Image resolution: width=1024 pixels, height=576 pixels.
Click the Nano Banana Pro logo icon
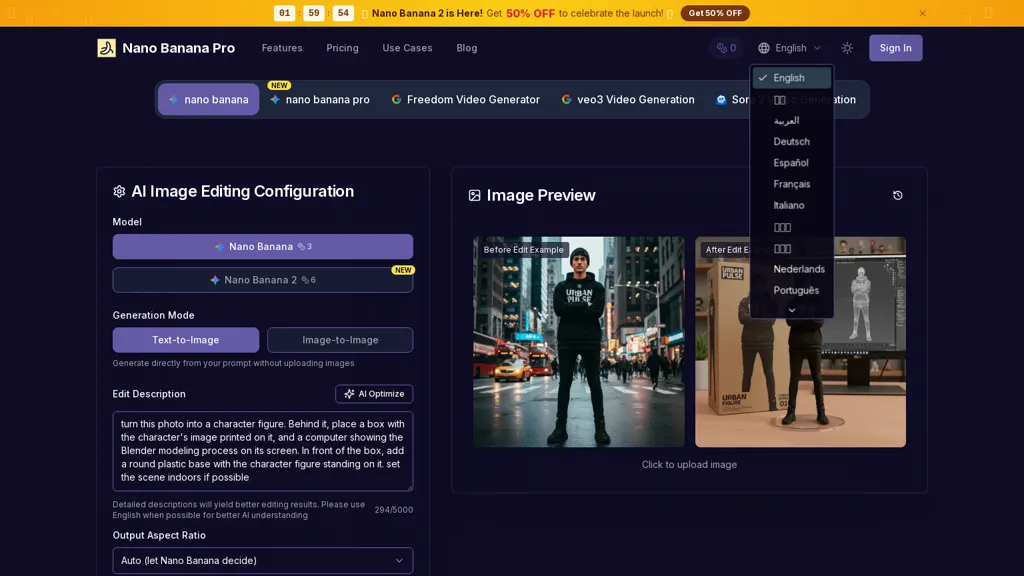[106, 48]
